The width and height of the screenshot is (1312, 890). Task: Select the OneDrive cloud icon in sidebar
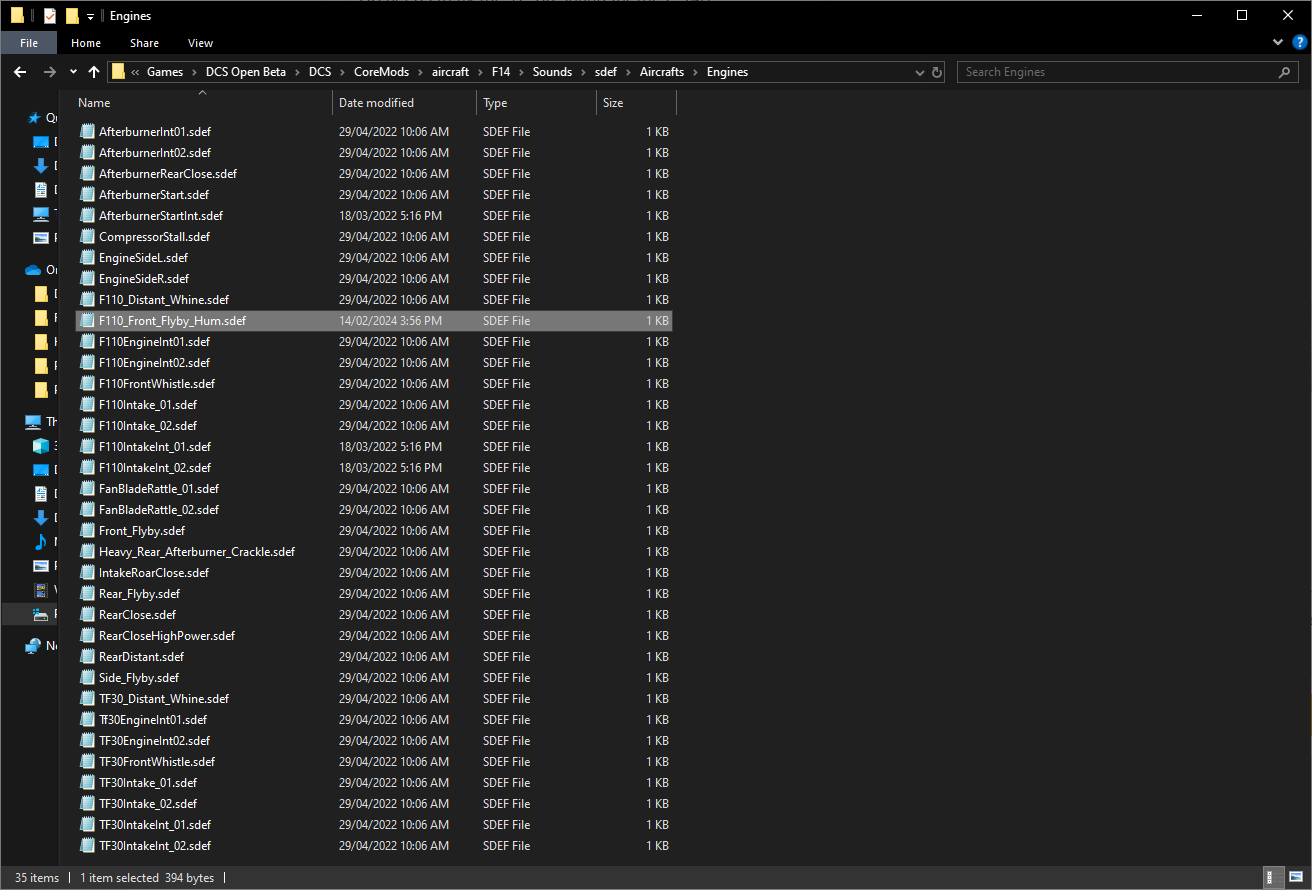[x=33, y=270]
